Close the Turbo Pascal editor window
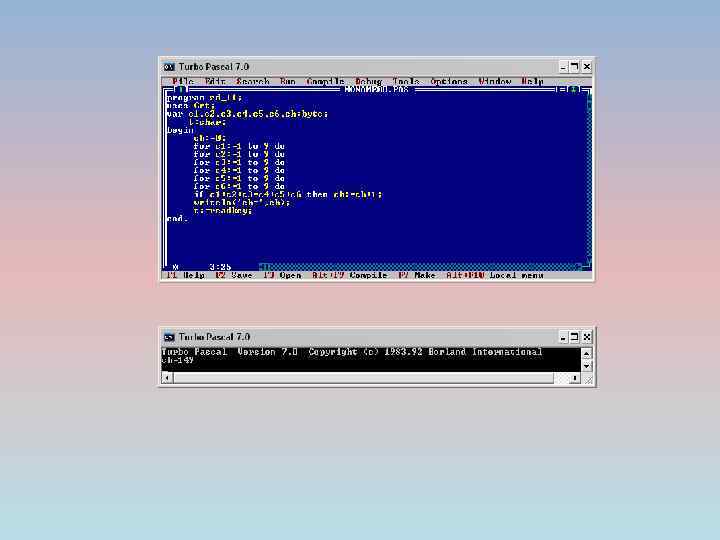The height and width of the screenshot is (540, 720). click(587, 67)
